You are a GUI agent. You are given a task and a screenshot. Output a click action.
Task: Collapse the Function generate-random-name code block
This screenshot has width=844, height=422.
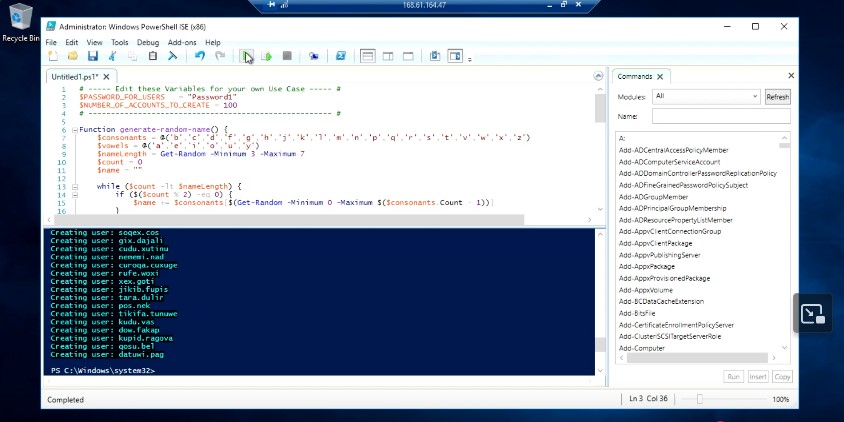74,130
